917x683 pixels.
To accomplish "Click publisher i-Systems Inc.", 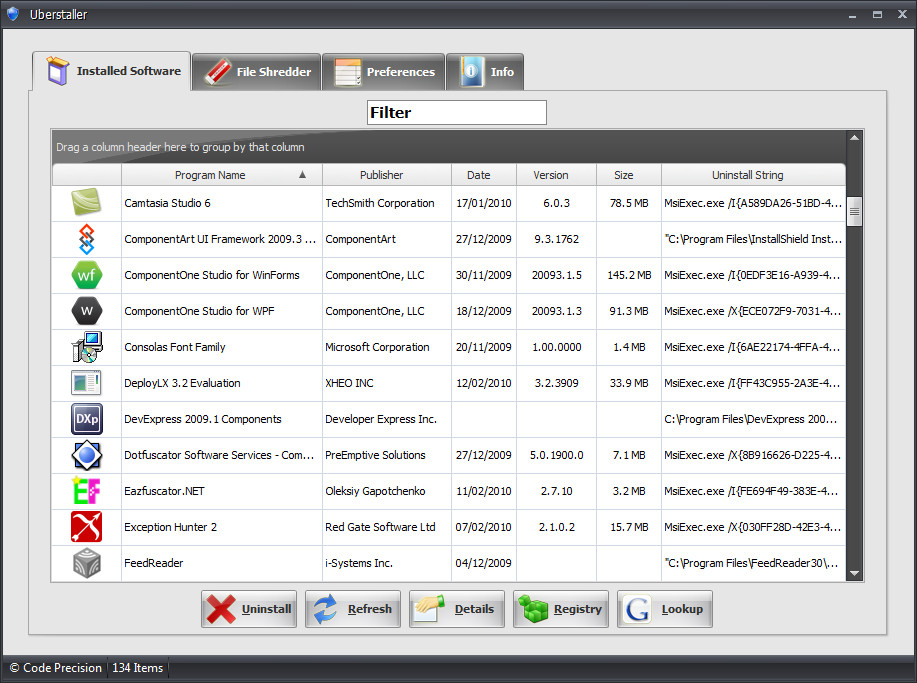I will tap(359, 563).
